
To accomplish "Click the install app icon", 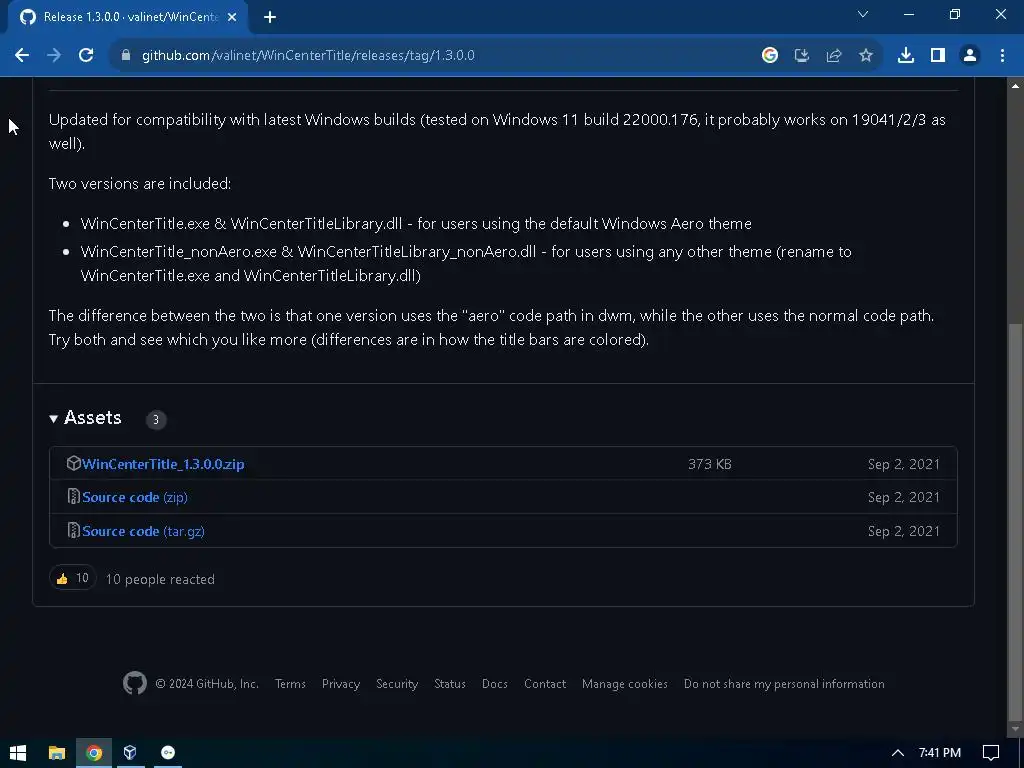I will (x=802, y=56).
